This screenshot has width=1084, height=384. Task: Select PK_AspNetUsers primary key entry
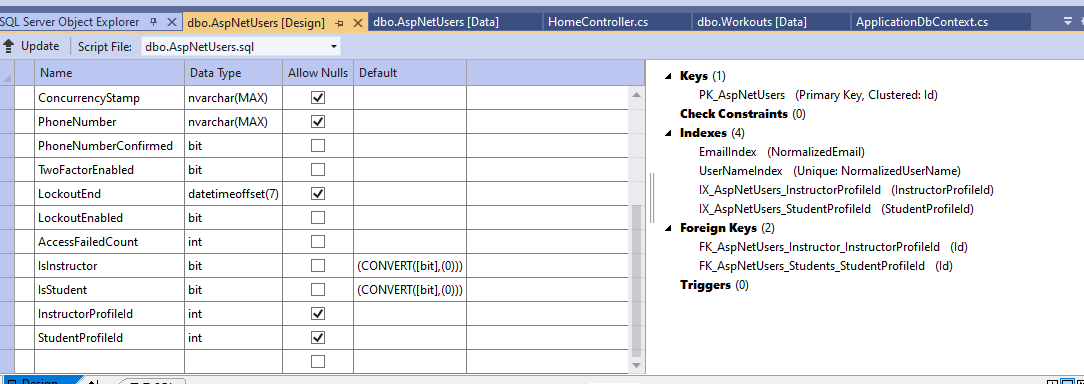818,95
